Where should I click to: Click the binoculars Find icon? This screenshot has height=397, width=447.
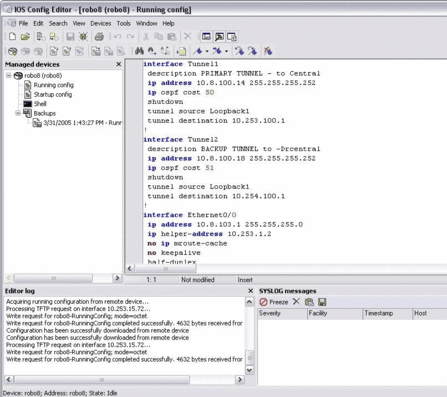tap(139, 51)
